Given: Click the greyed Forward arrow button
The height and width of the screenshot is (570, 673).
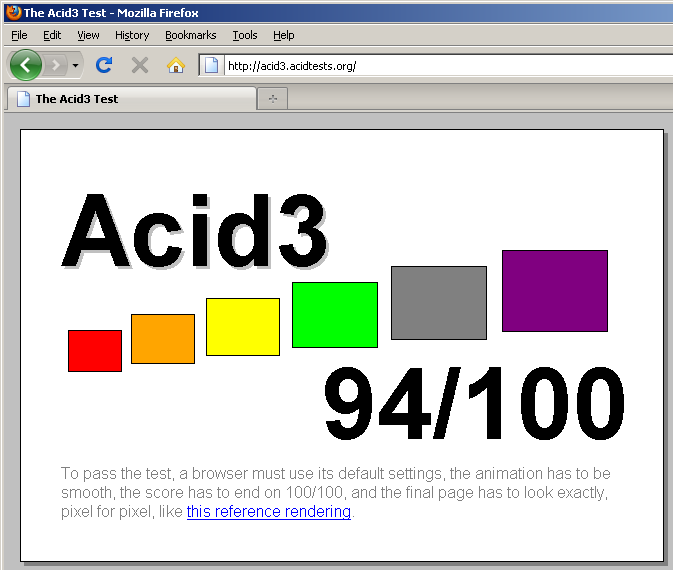Looking at the screenshot, I should point(56,65).
